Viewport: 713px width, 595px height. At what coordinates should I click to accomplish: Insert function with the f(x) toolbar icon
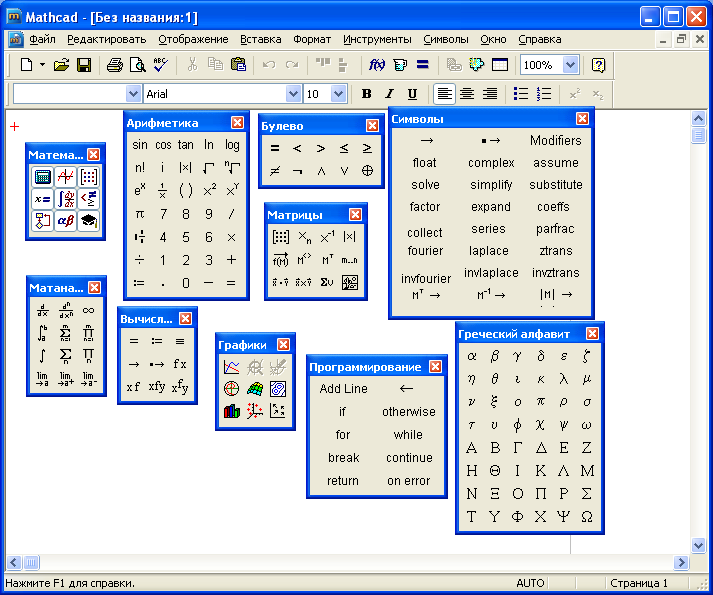coord(377,65)
